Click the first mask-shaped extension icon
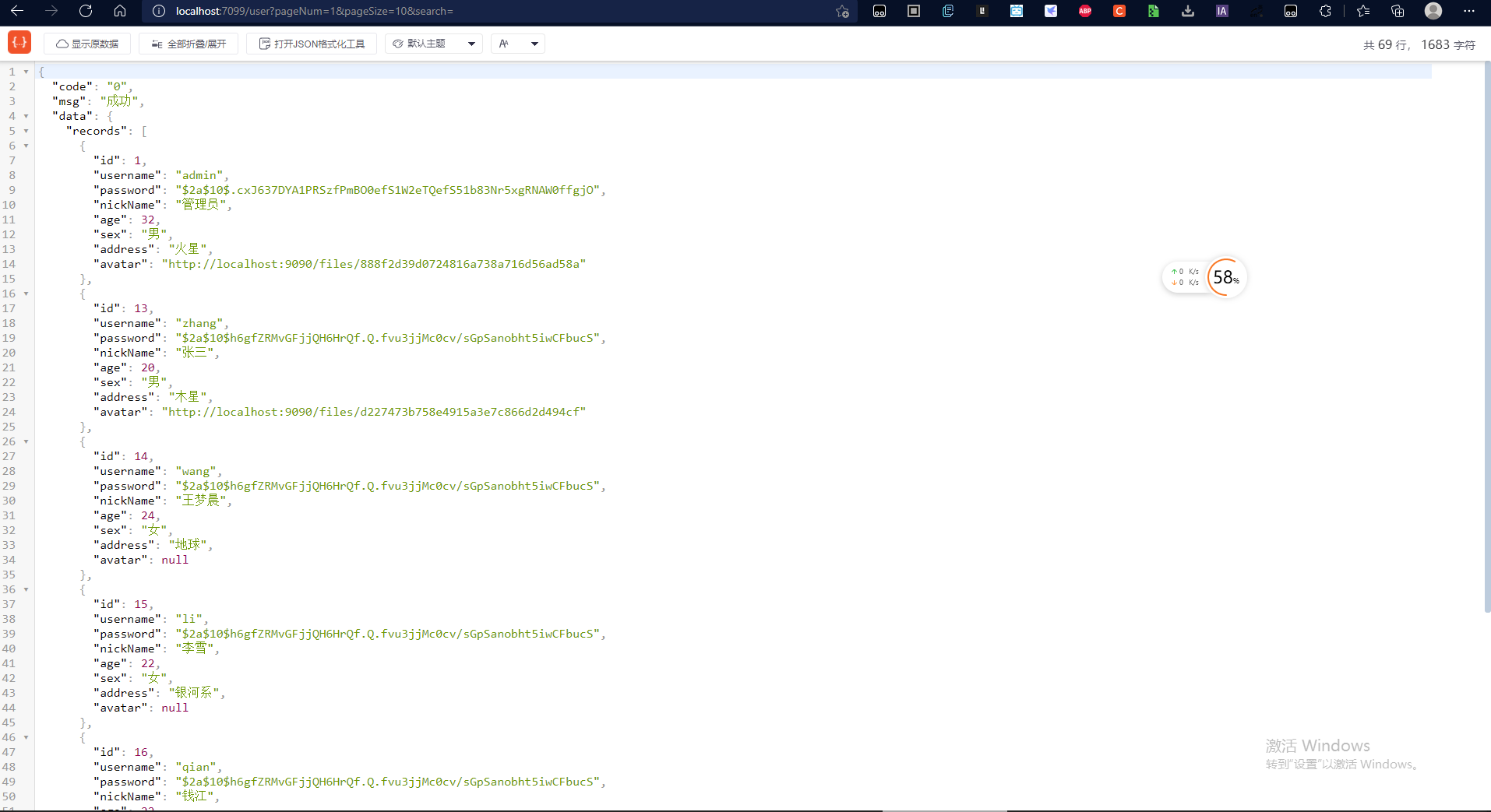This screenshot has width=1491, height=812. click(879, 11)
